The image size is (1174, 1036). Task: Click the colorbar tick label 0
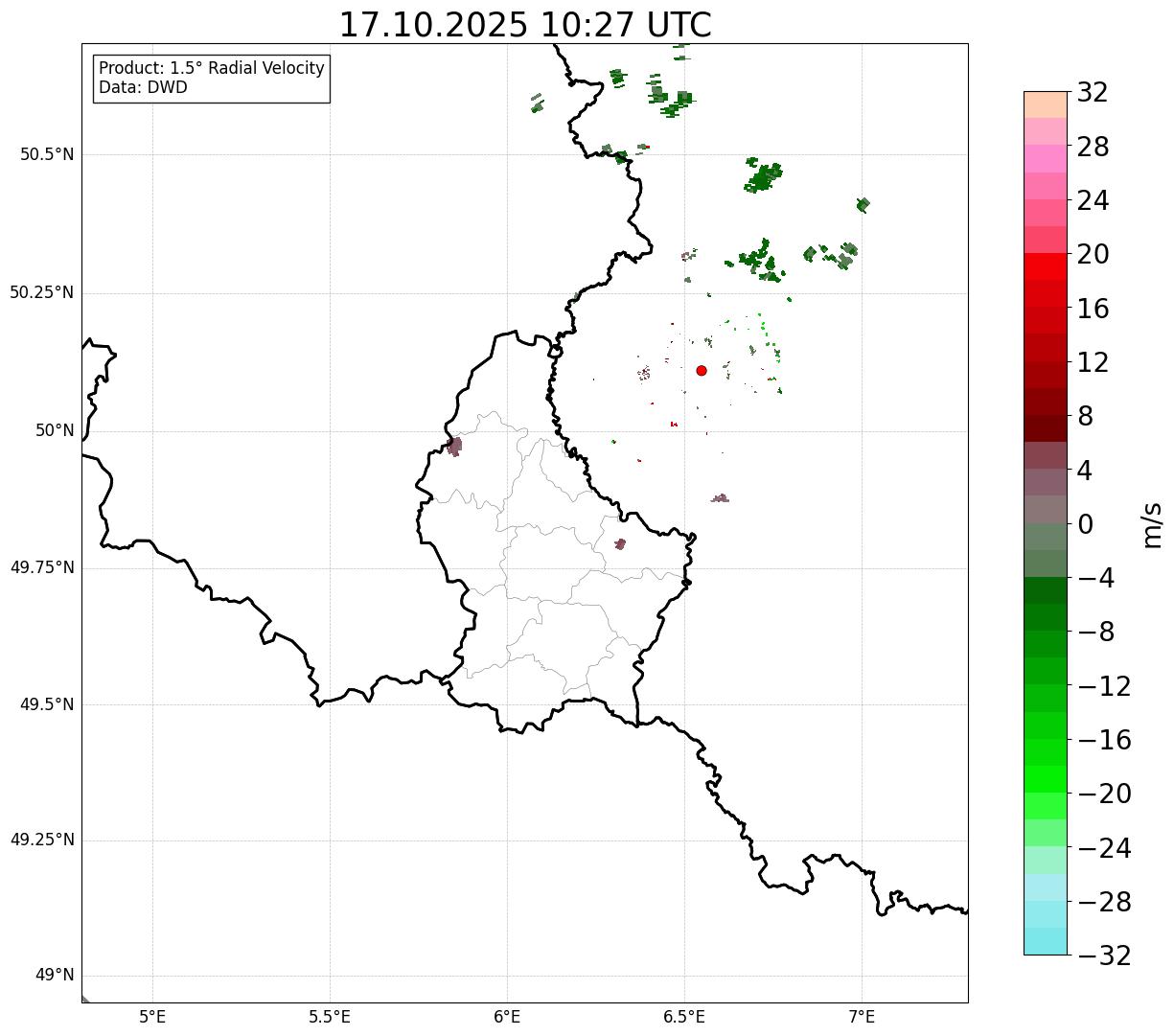tap(1085, 524)
